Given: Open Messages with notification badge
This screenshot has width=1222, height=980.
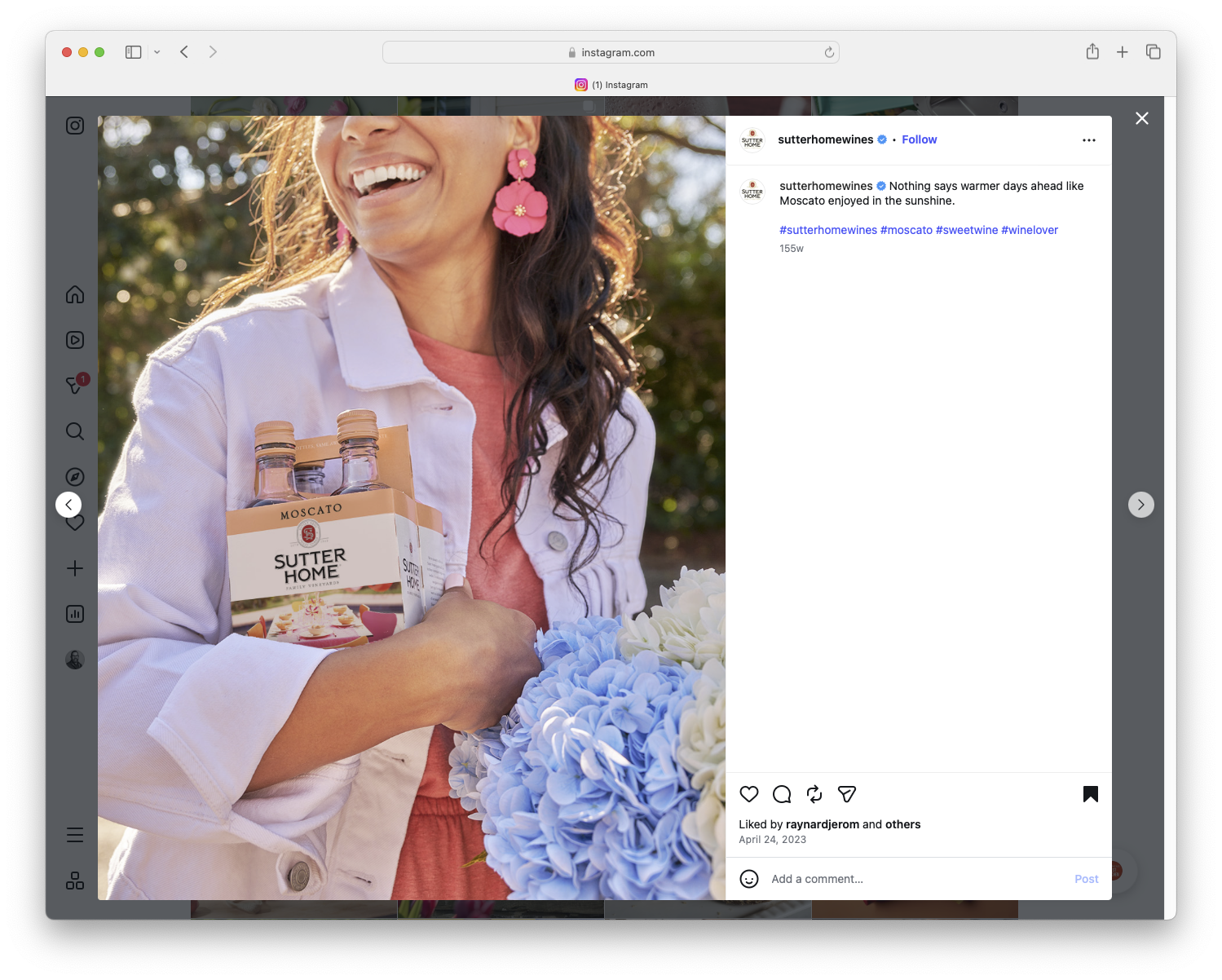Looking at the screenshot, I should [x=75, y=385].
